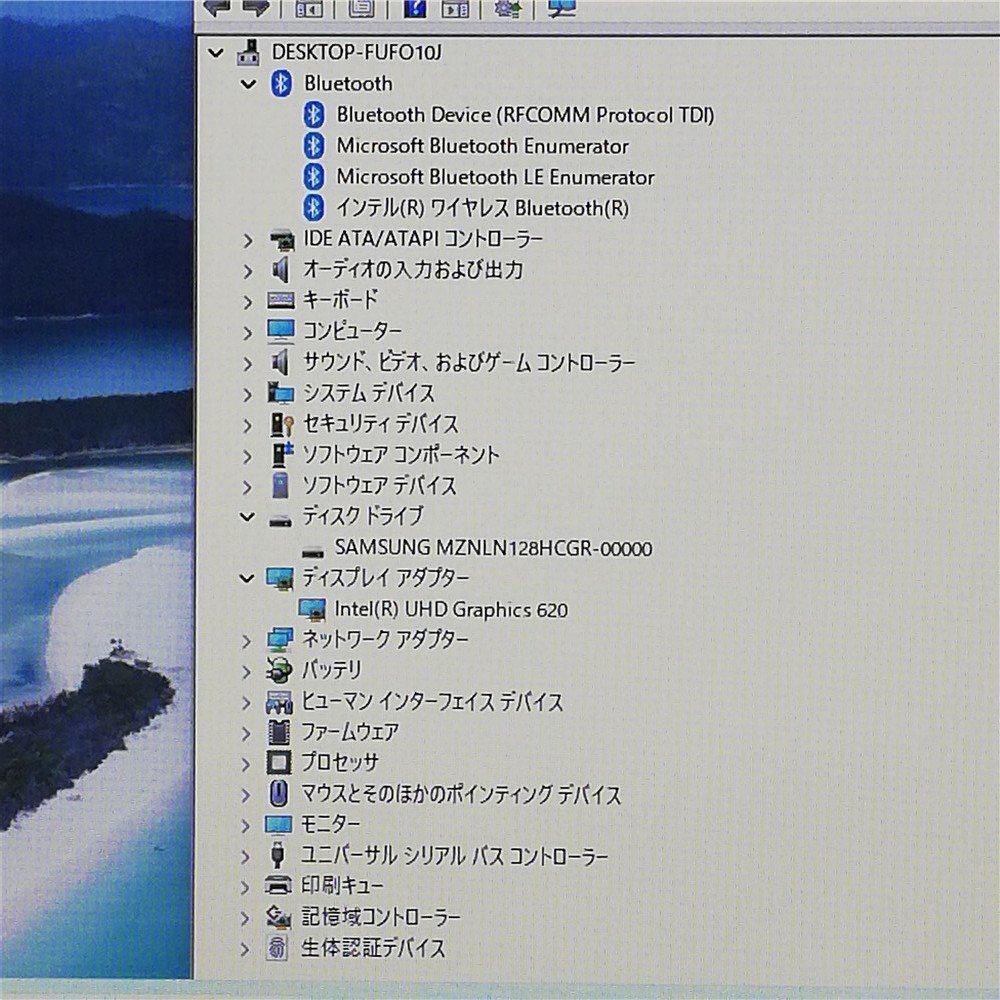Screen dimensions: 1000x1000
Task: Toggle the show/hide console tree toolbar icon
Action: (309, 8)
